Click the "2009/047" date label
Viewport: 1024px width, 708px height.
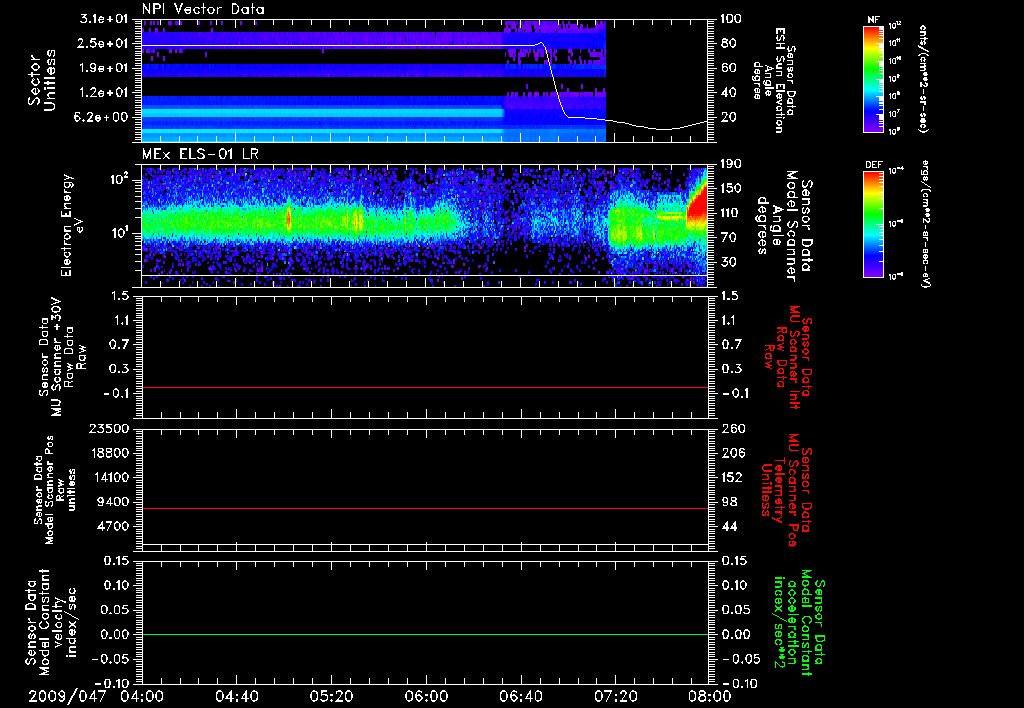[67, 696]
